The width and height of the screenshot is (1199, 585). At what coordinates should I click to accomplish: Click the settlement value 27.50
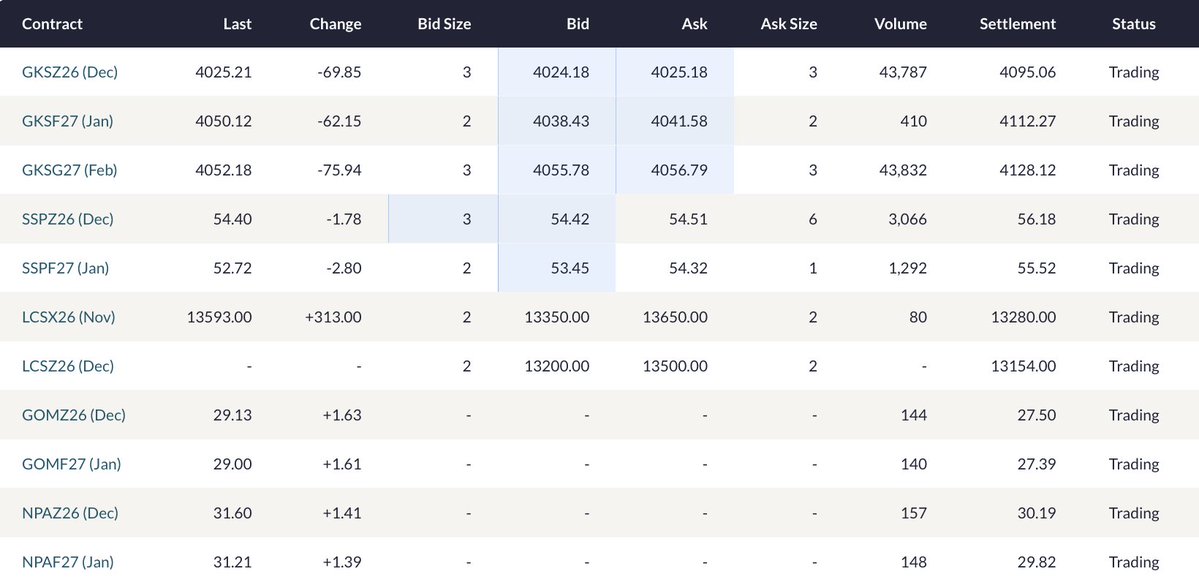pos(1038,414)
